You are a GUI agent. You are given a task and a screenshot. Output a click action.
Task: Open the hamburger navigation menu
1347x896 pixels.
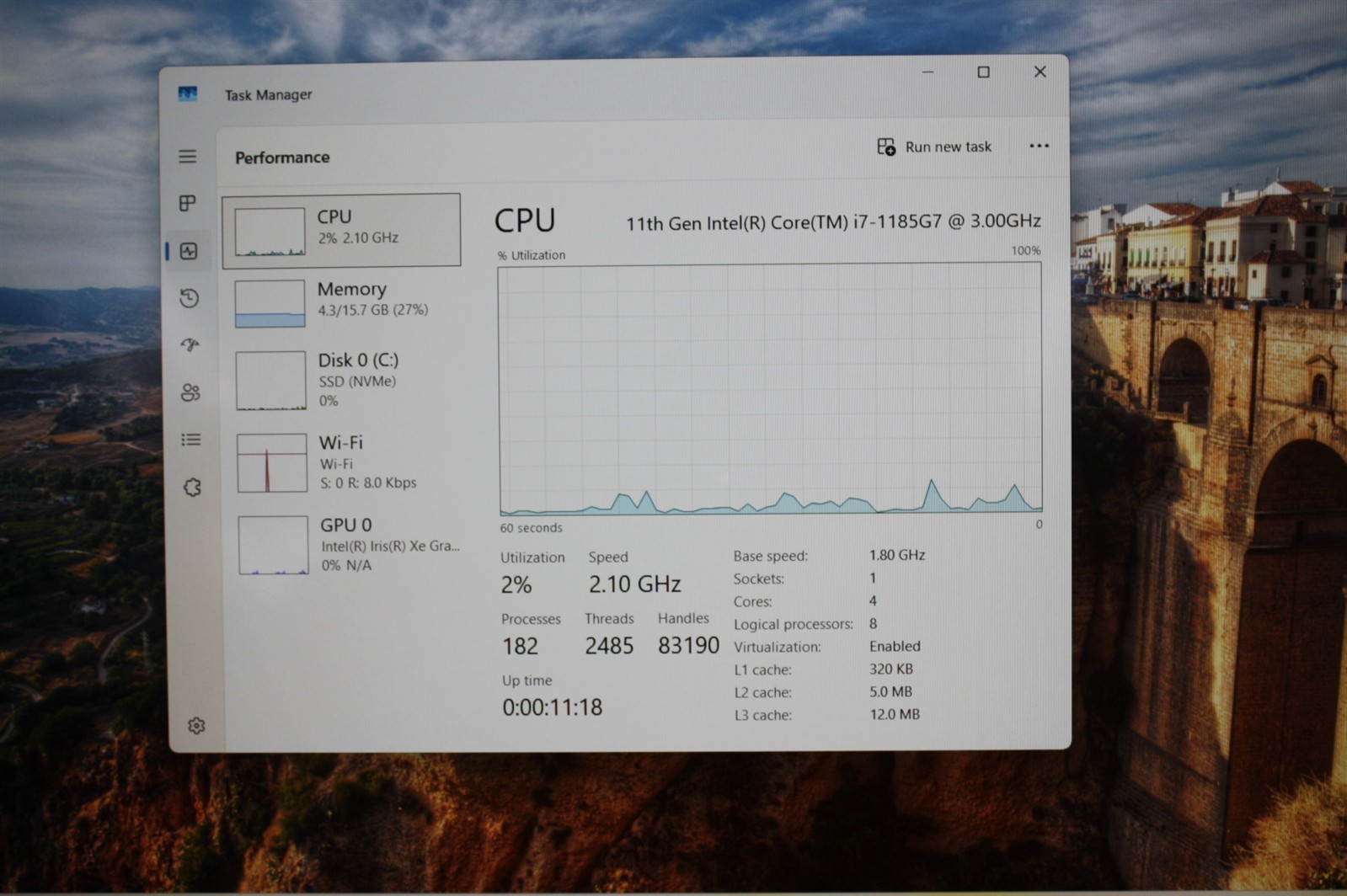tap(187, 157)
